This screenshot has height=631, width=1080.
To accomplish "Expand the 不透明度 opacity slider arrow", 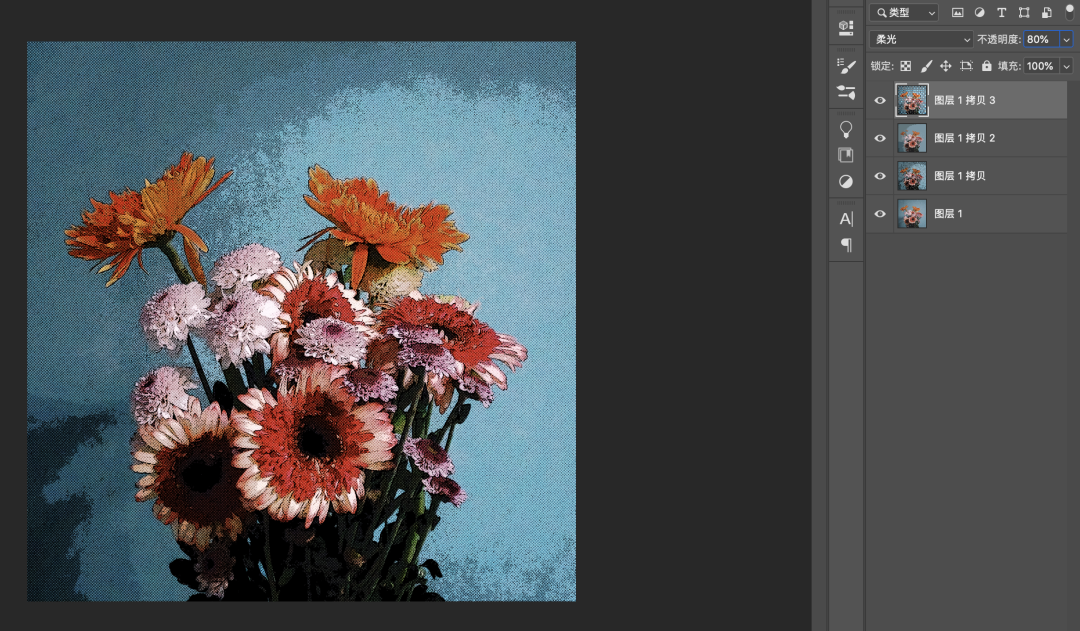I will [x=1066, y=39].
